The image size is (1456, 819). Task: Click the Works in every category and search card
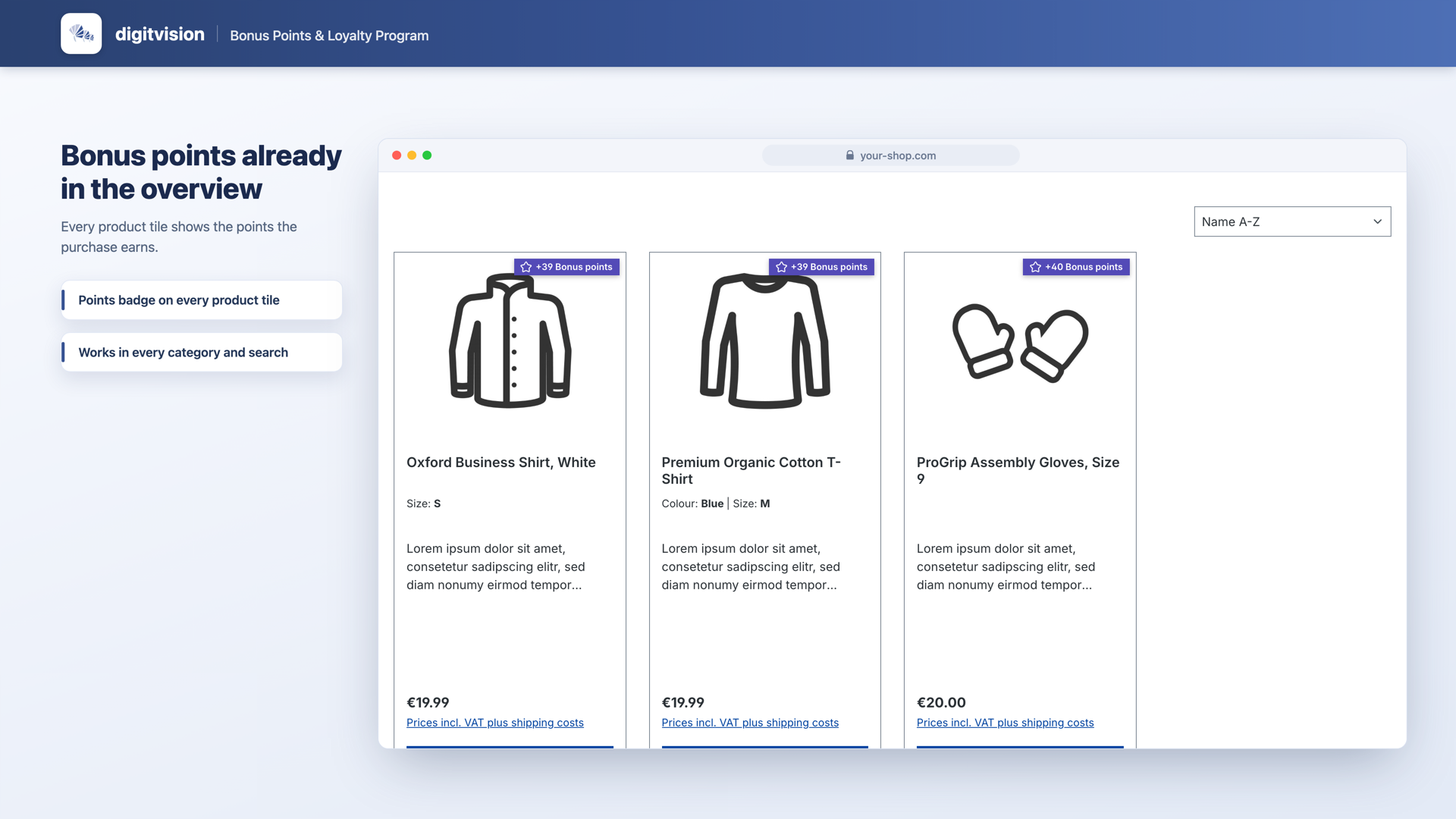[x=202, y=353]
